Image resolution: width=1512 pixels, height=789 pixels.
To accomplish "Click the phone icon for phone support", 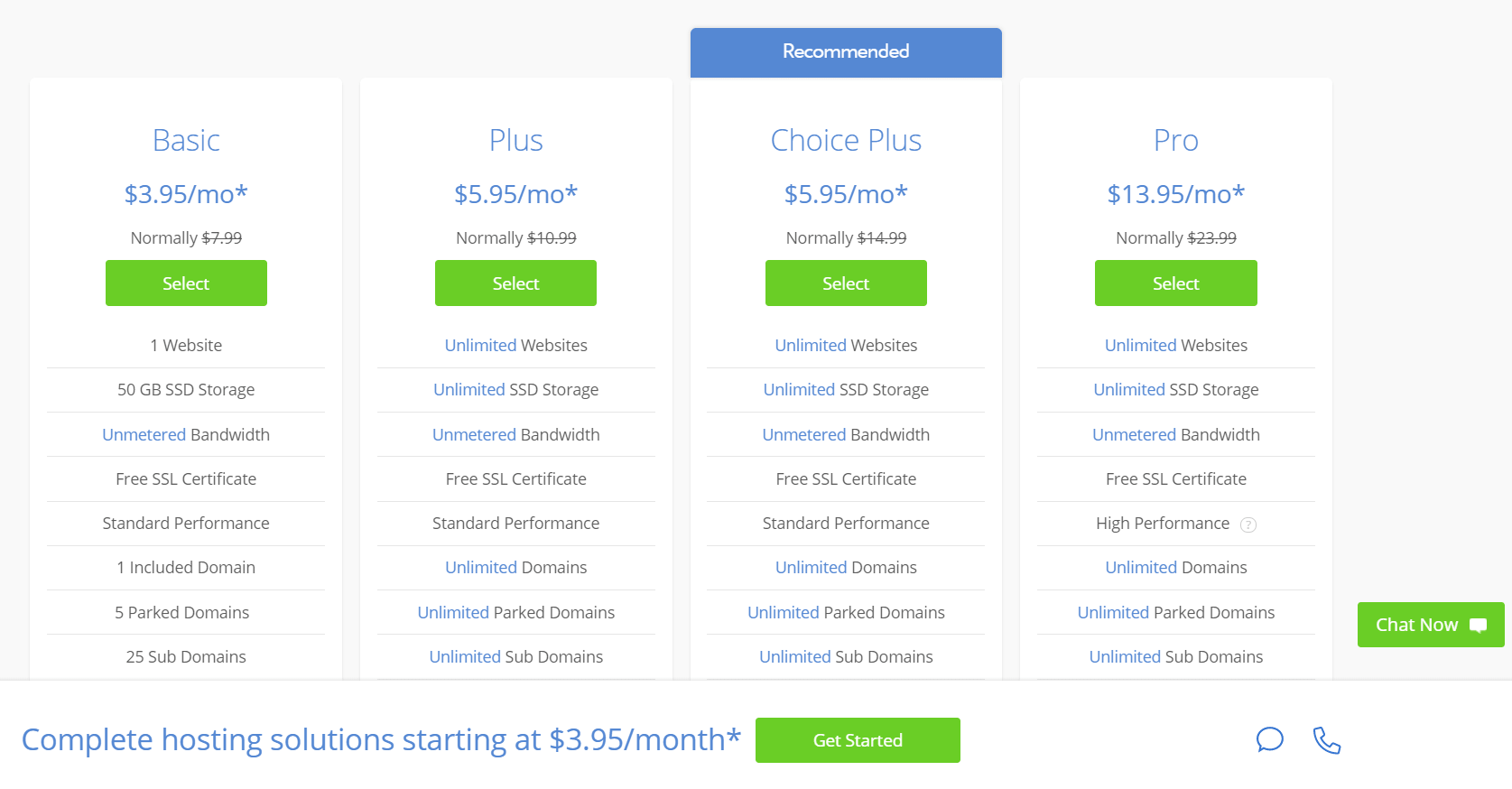I will (1327, 740).
